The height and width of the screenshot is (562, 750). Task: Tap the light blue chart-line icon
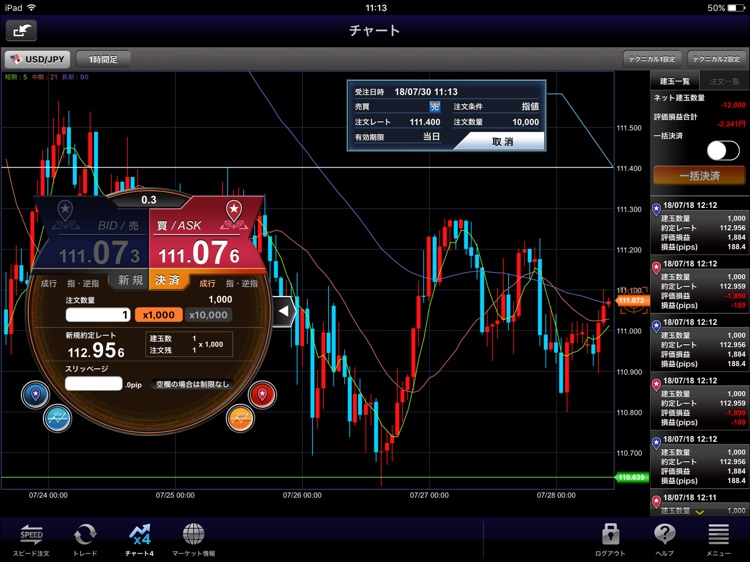(x=57, y=418)
